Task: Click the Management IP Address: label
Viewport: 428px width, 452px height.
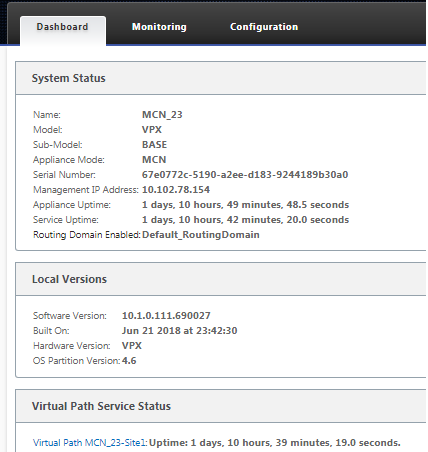Action: point(86,190)
